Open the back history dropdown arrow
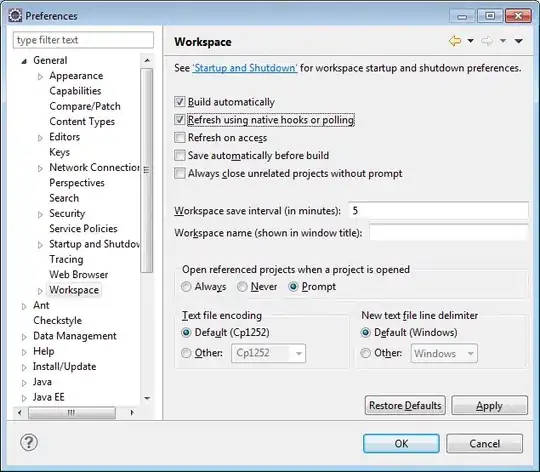The width and height of the screenshot is (540, 472). (470, 41)
